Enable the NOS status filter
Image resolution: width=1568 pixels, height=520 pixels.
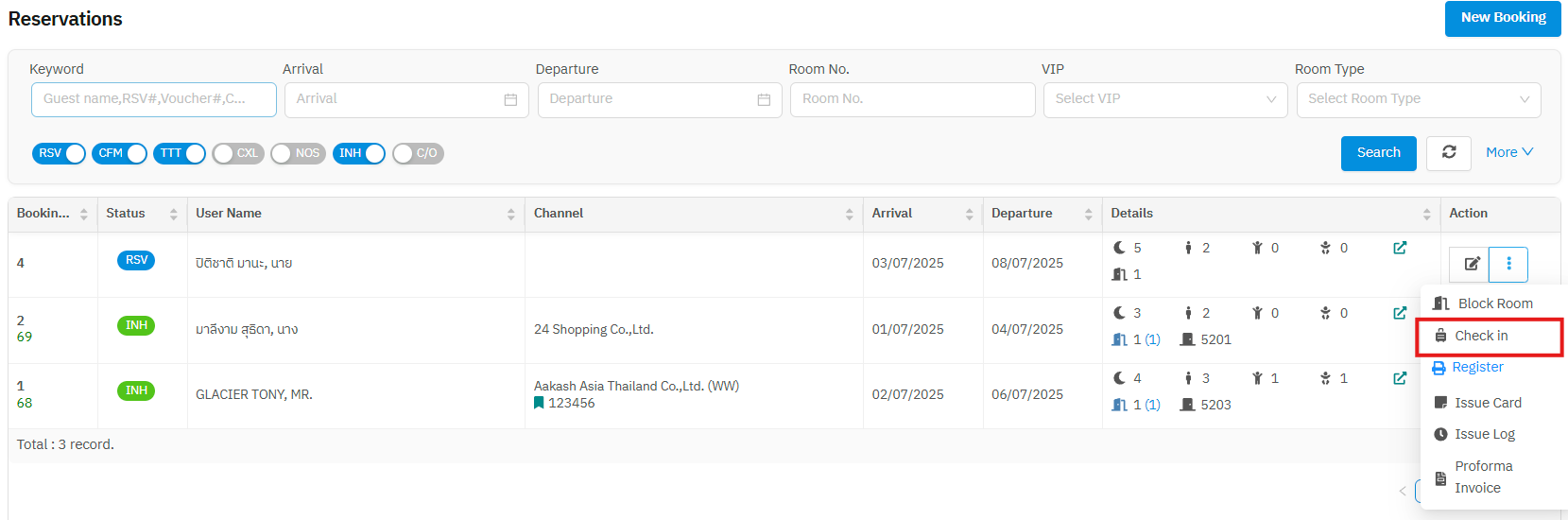point(298,153)
